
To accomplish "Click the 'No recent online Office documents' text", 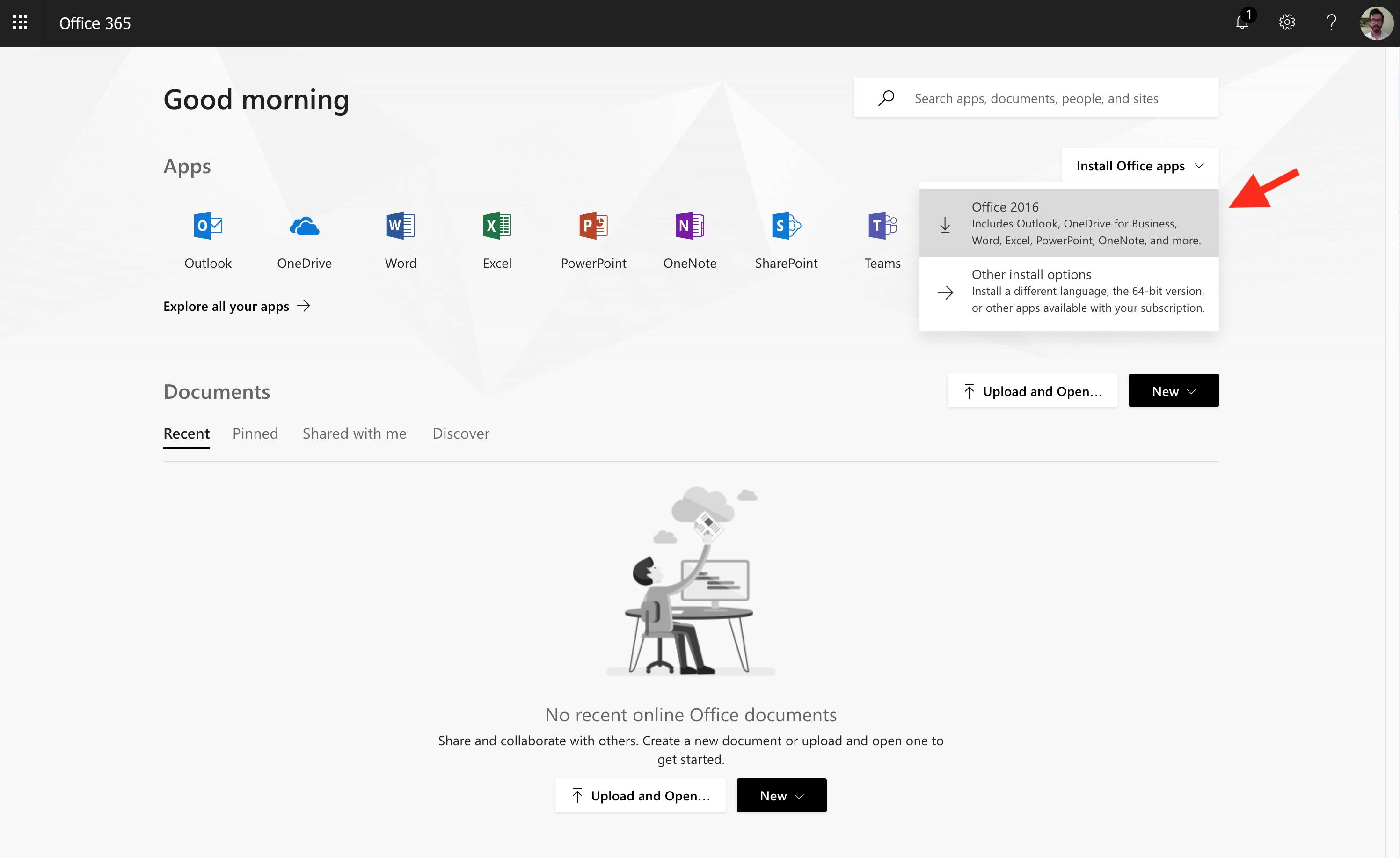I will coord(690,714).
